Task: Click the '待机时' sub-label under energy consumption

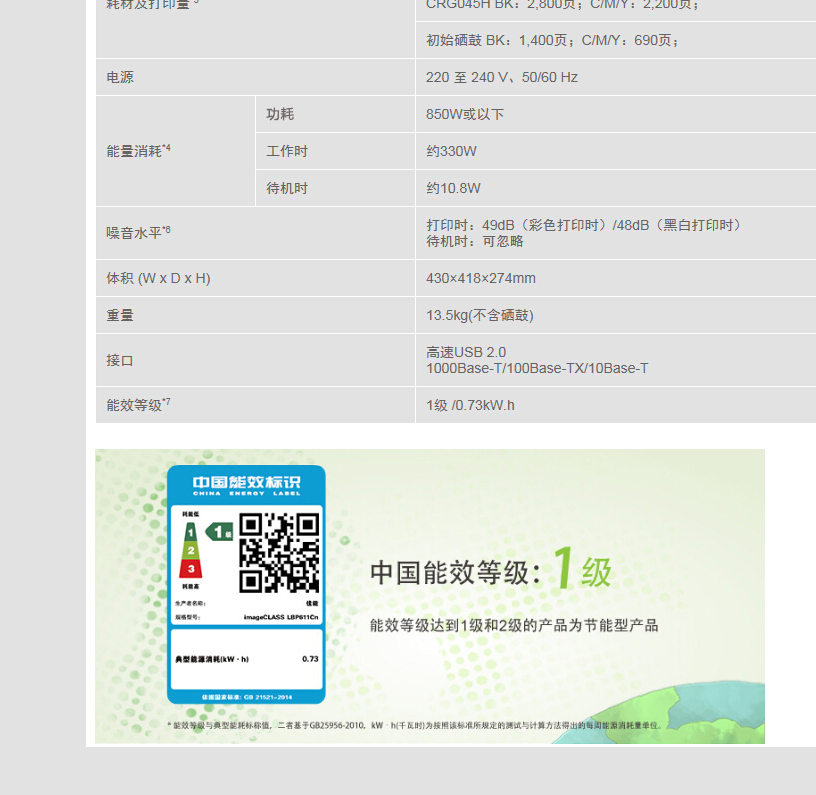Action: 335,188
